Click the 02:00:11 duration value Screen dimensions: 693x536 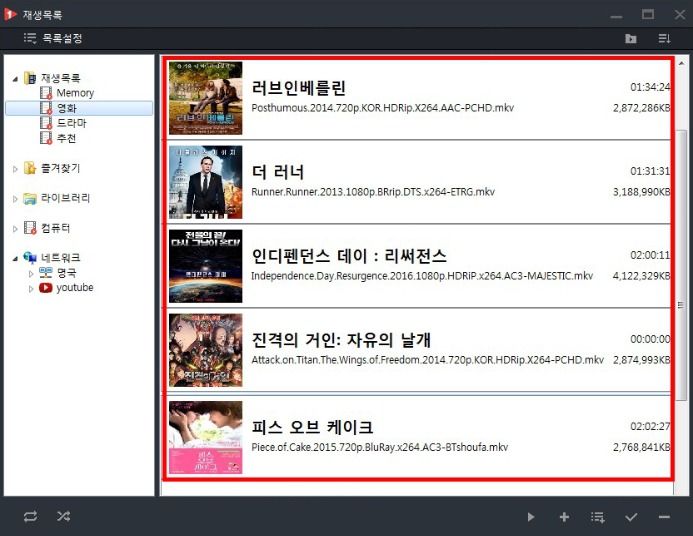650,255
